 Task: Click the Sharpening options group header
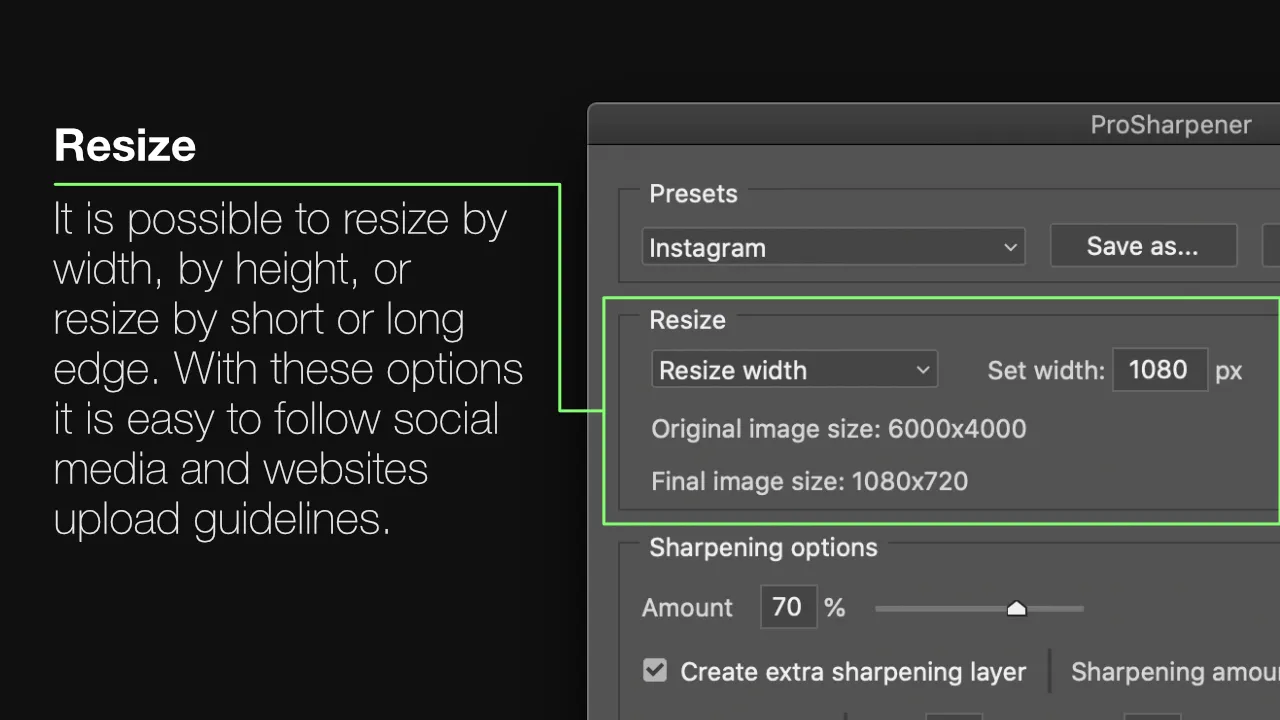click(x=763, y=547)
